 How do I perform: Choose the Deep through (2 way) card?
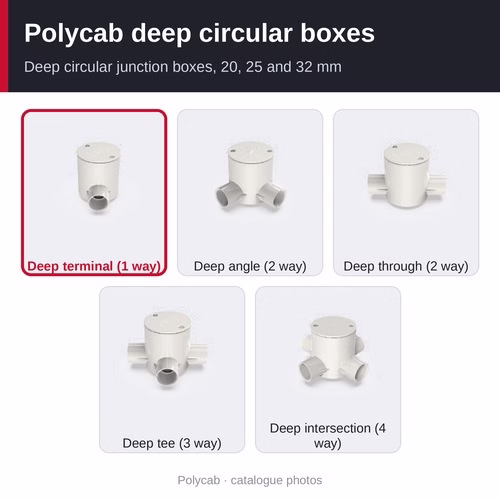point(406,192)
